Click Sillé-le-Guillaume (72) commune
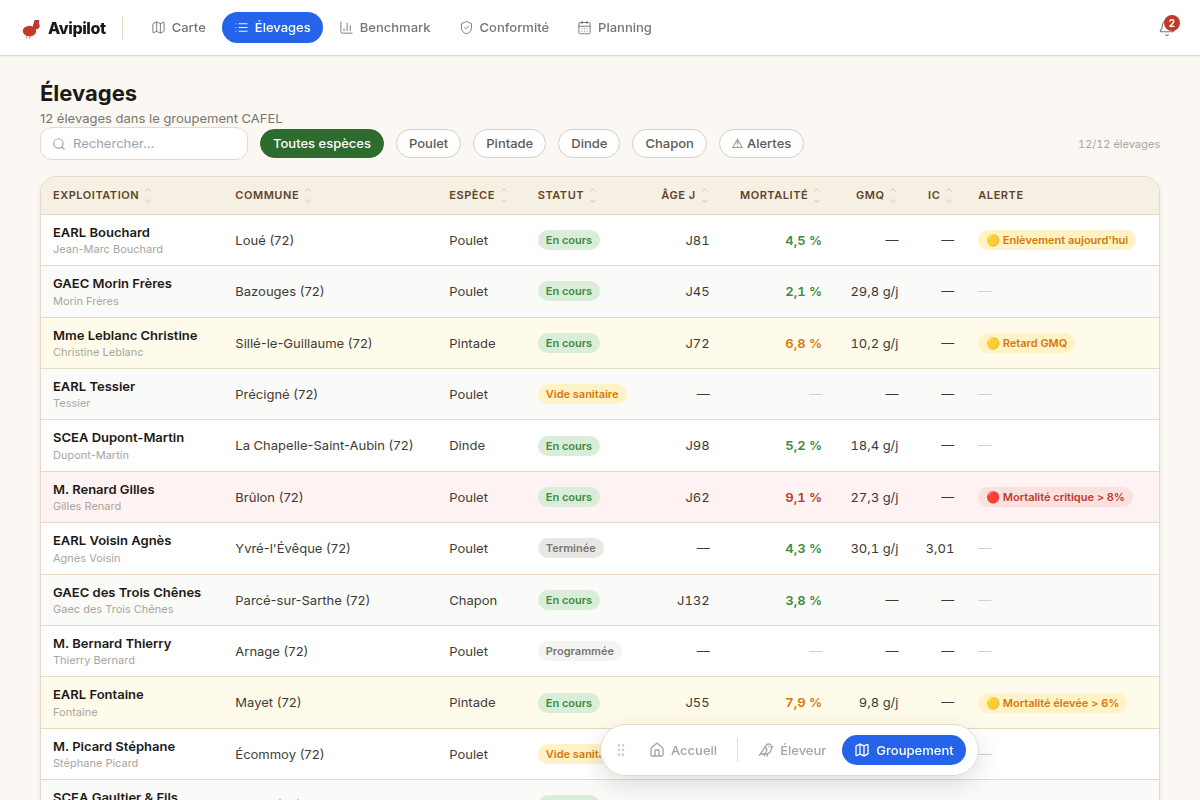This screenshot has height=800, width=1200. (303, 343)
